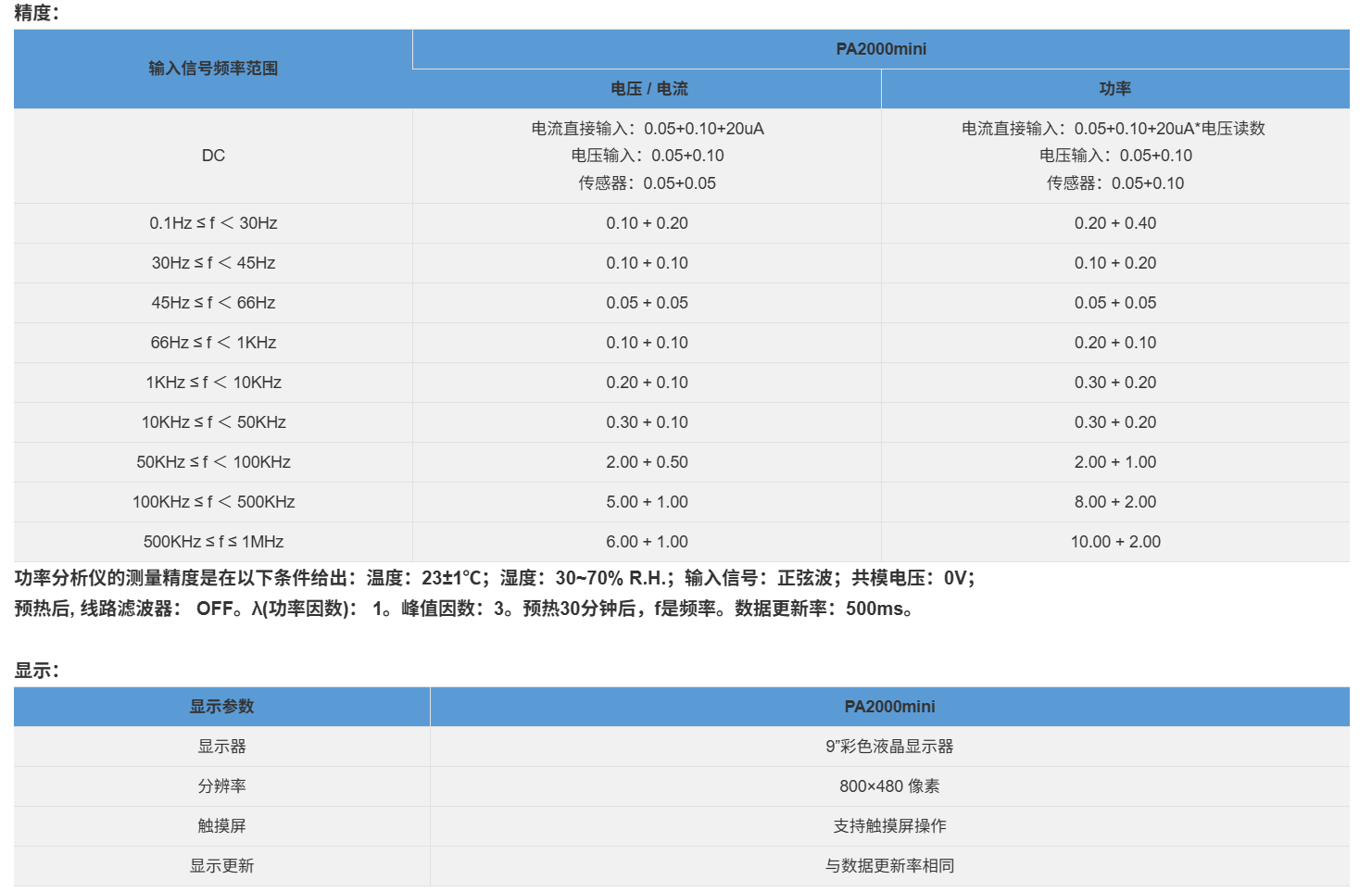Select the 0.1Hz ≤ f < 30Hz row
Image resolution: width=1372 pixels, height=892 pixels.
682,223
